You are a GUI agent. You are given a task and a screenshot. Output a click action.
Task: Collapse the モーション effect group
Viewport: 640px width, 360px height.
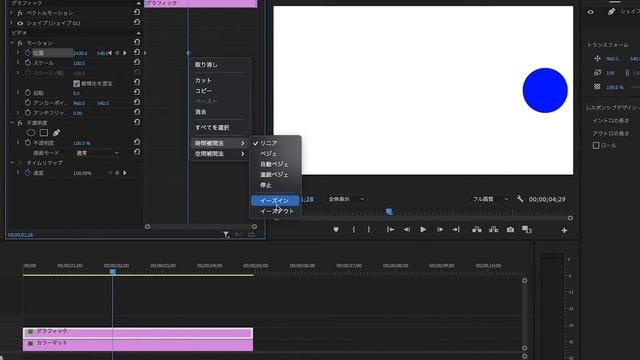coord(11,43)
